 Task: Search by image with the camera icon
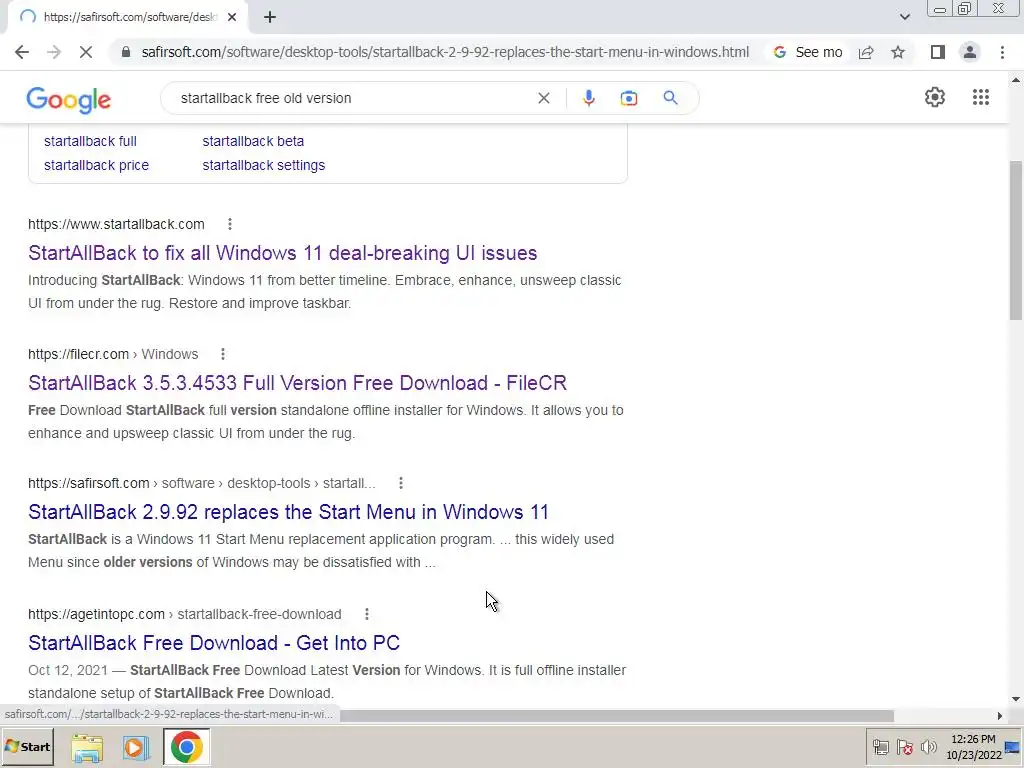pos(629,98)
